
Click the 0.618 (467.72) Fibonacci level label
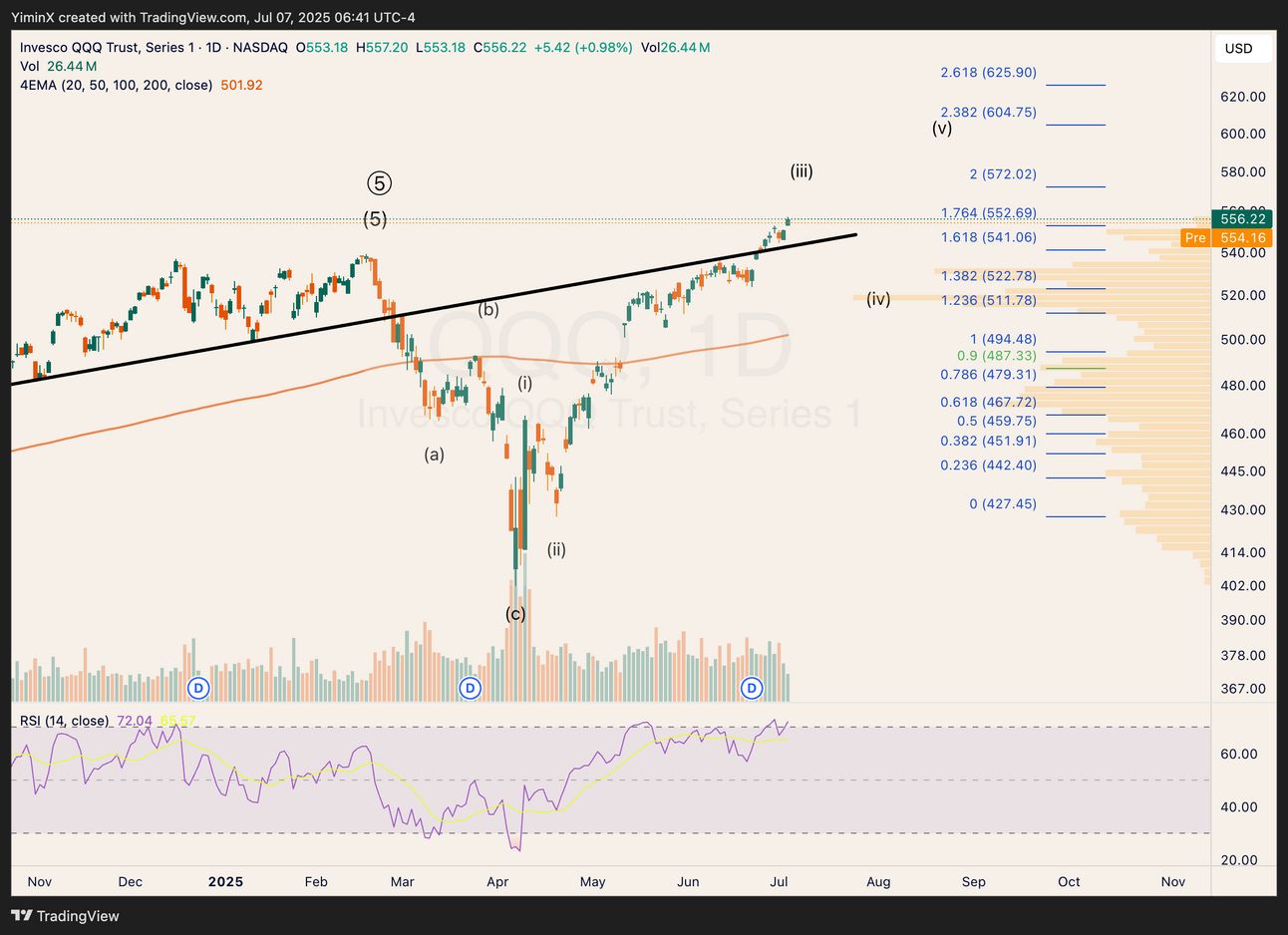click(x=988, y=403)
